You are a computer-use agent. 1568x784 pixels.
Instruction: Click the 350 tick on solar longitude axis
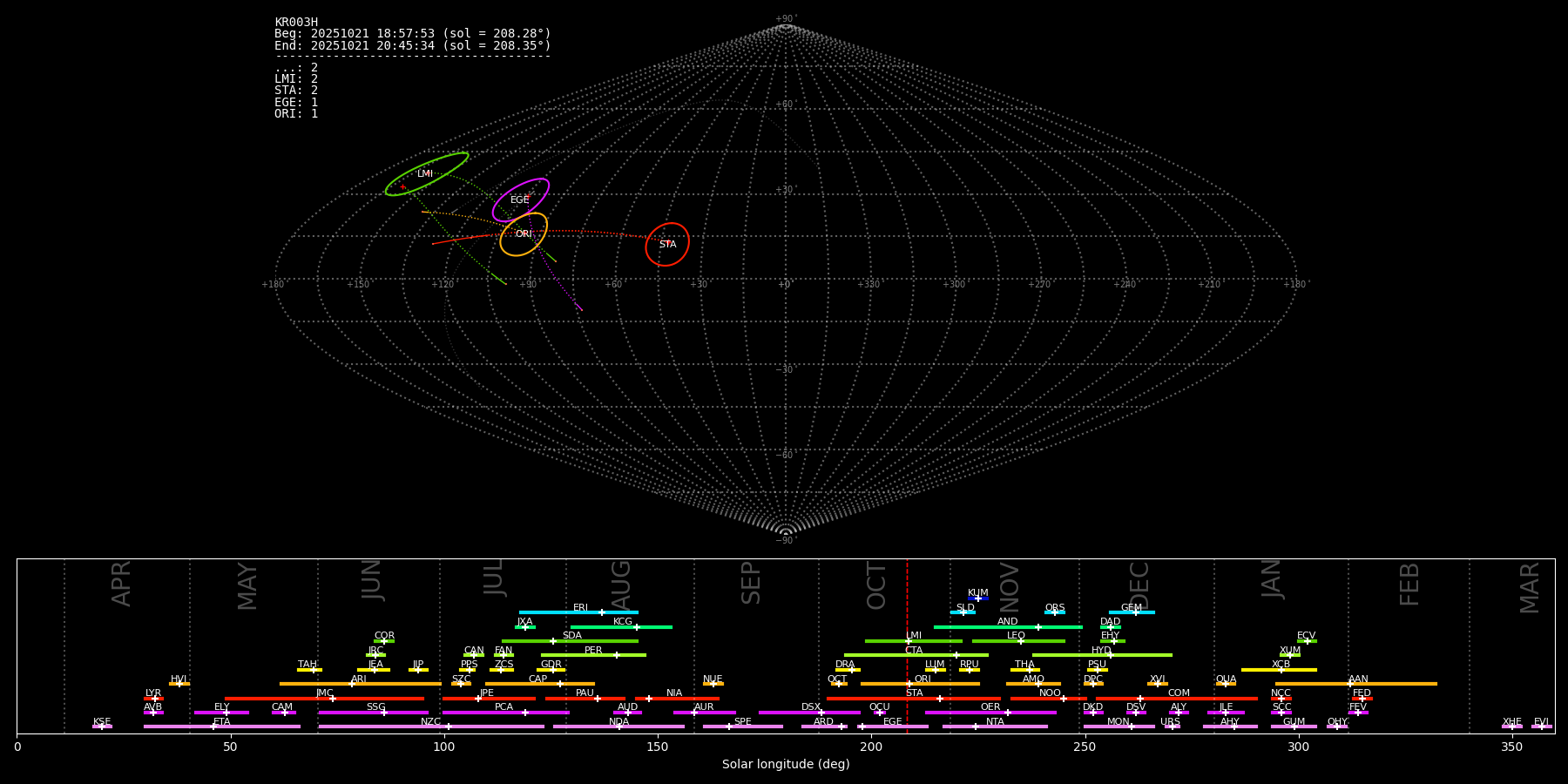1512,747
